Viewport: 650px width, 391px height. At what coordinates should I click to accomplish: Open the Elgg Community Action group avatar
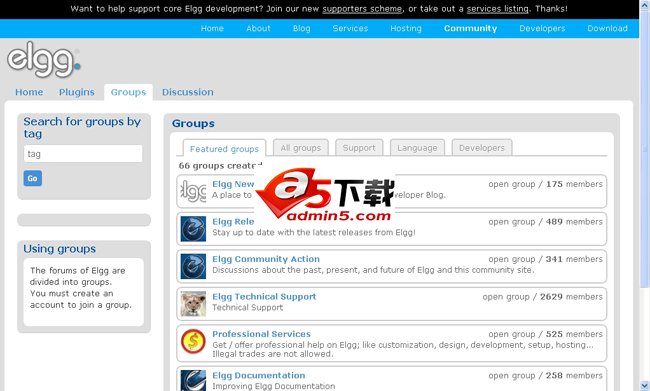pos(193,266)
